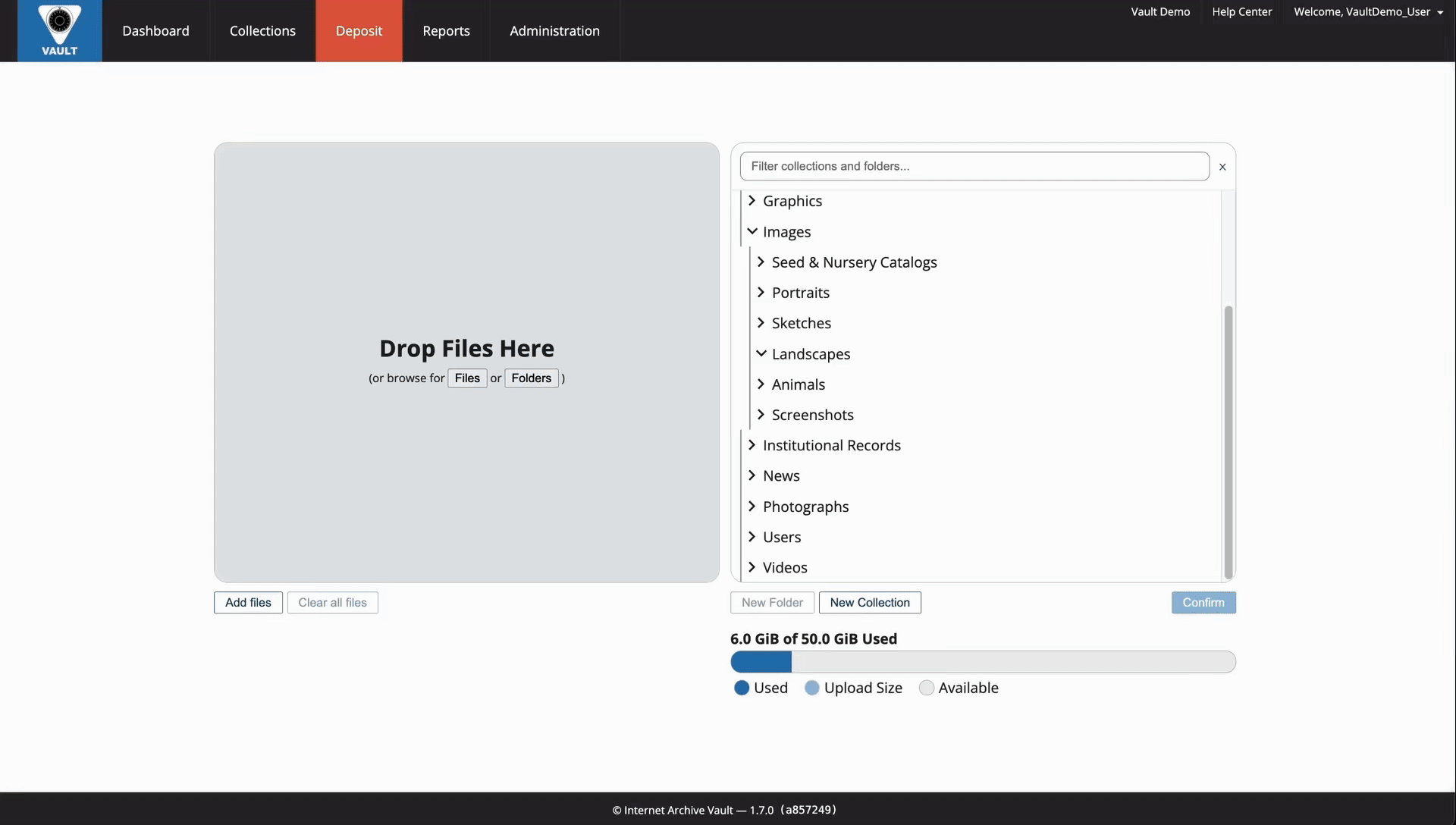1456x825 pixels.
Task: Select Institutional Records collection name
Action: pos(831,445)
